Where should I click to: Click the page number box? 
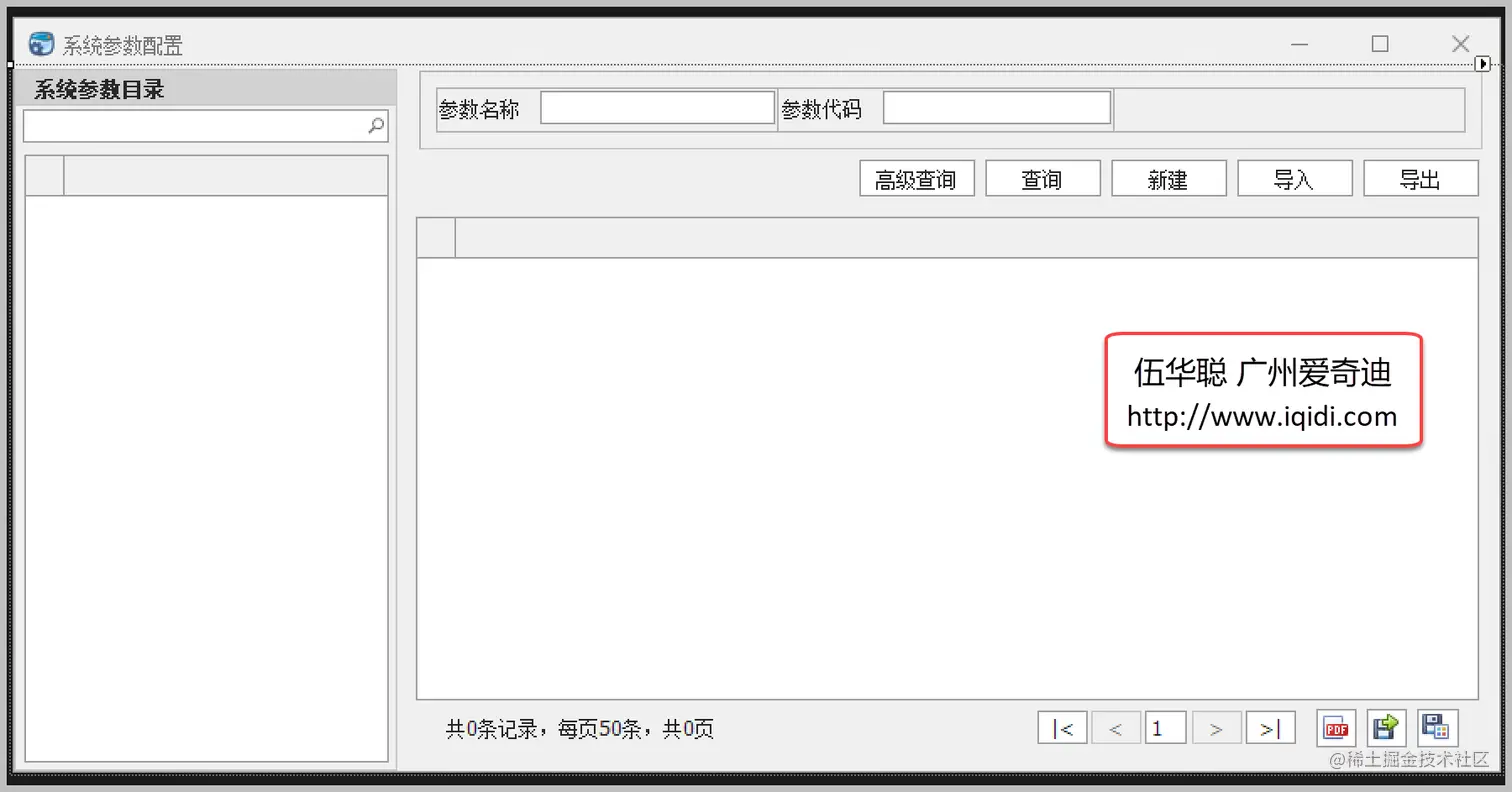click(x=1166, y=728)
